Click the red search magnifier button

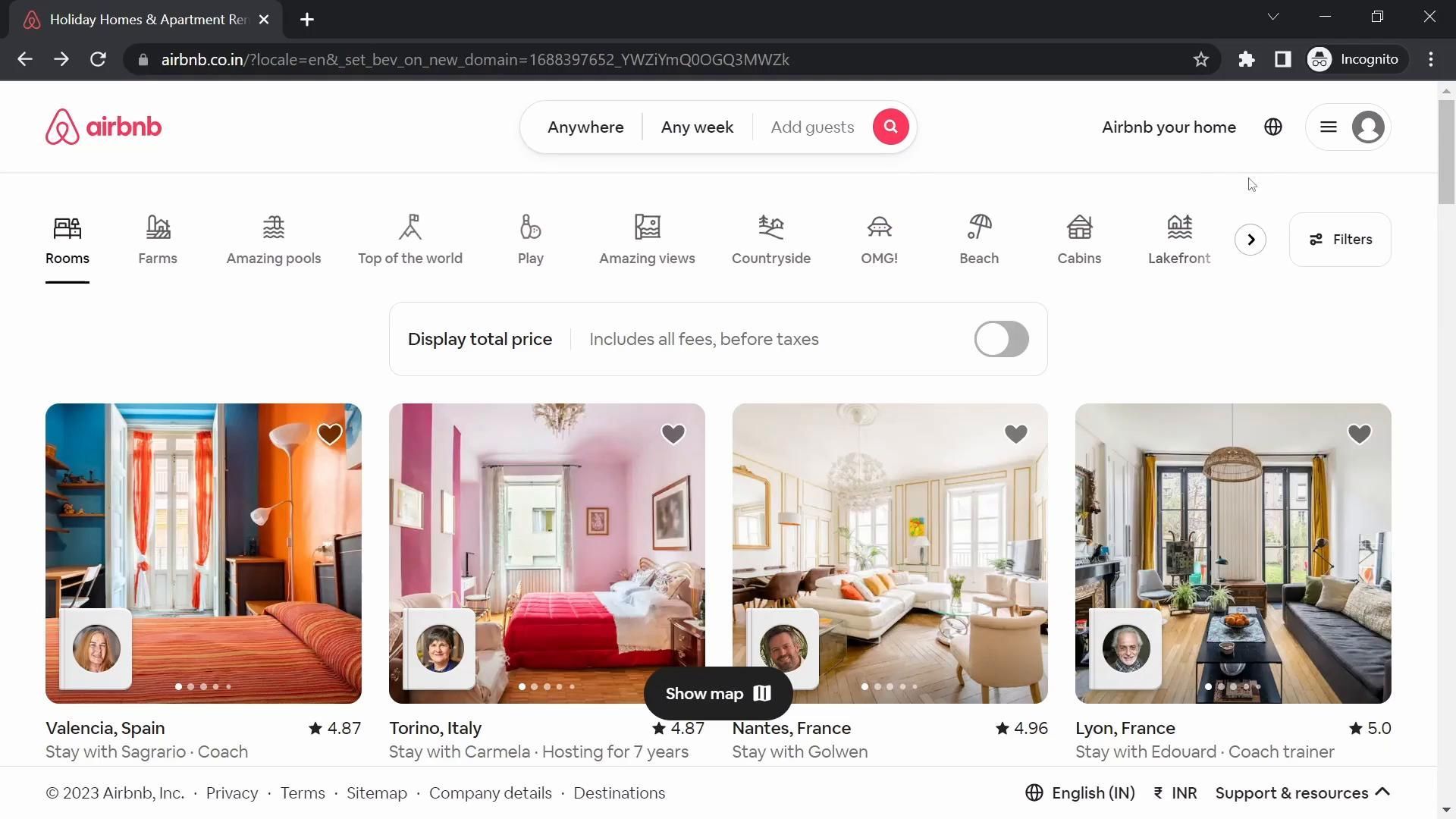pos(890,127)
